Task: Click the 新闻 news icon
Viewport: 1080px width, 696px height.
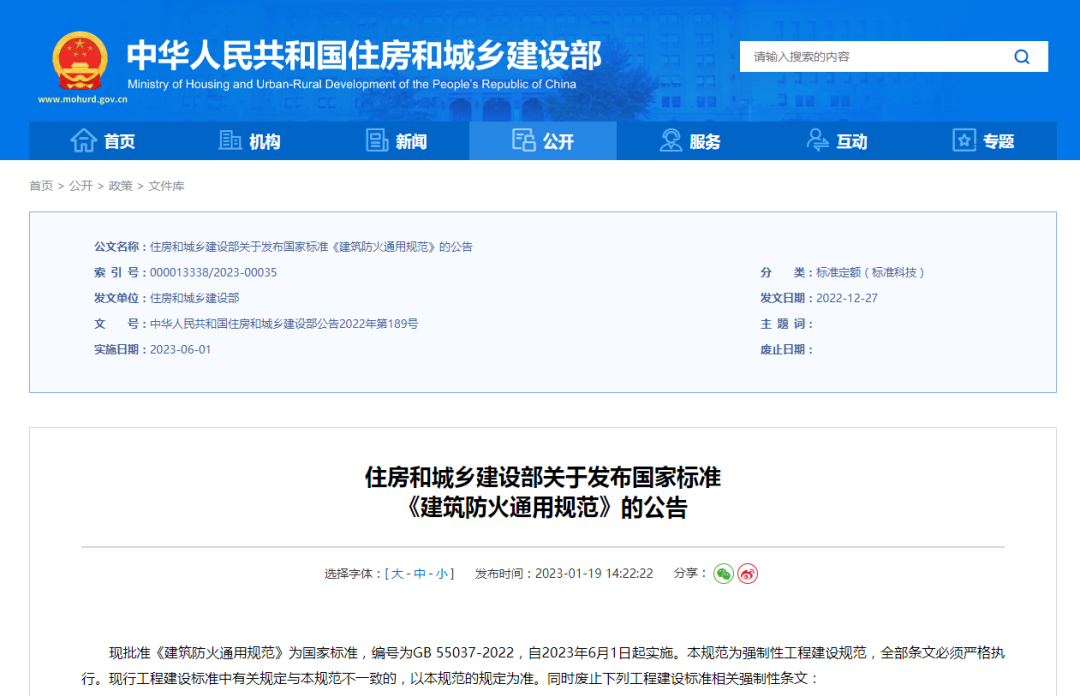Action: 377,140
